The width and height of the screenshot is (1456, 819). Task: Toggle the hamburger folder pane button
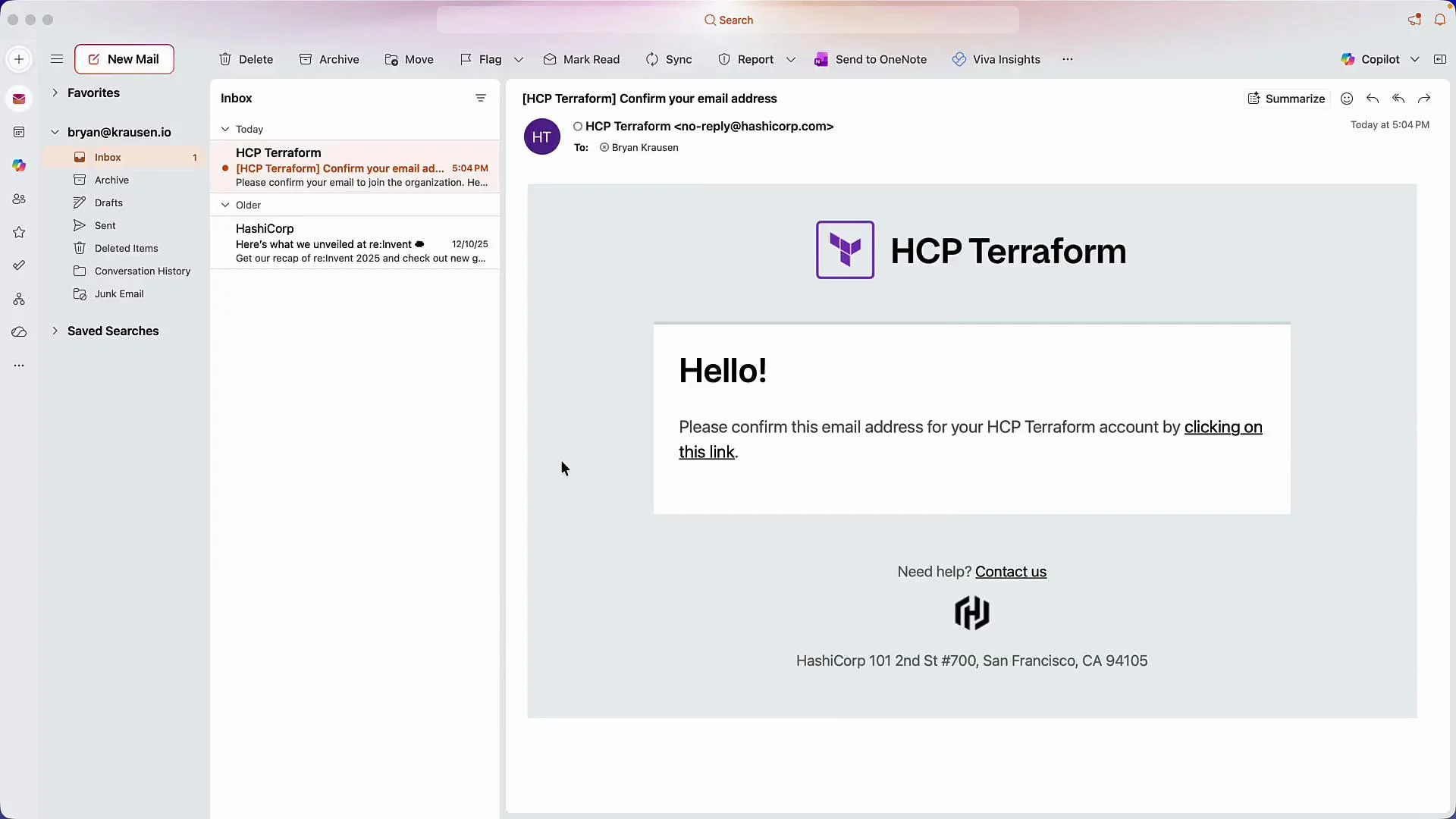[57, 59]
